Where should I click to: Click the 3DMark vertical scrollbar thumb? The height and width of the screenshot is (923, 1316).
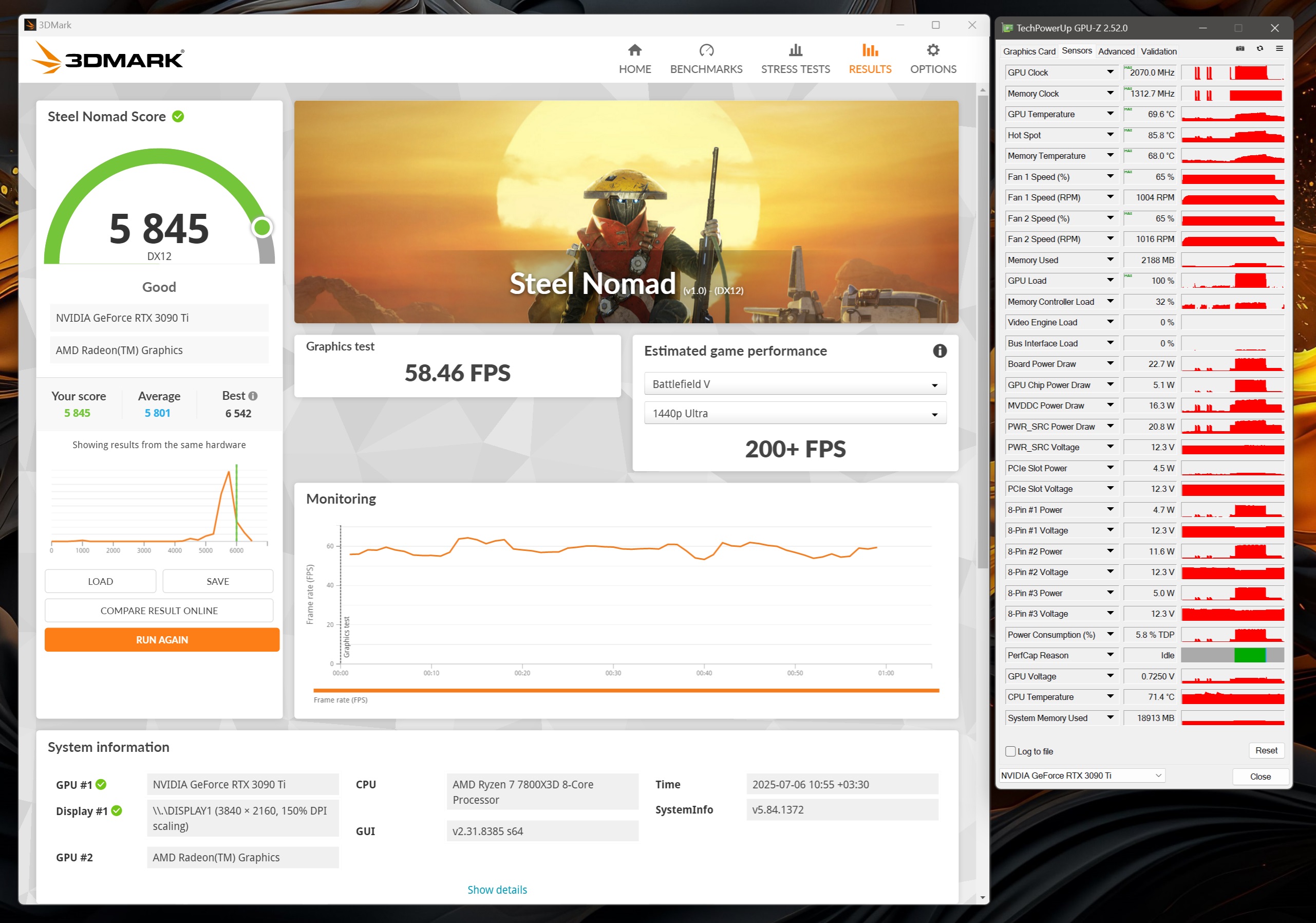click(x=983, y=333)
